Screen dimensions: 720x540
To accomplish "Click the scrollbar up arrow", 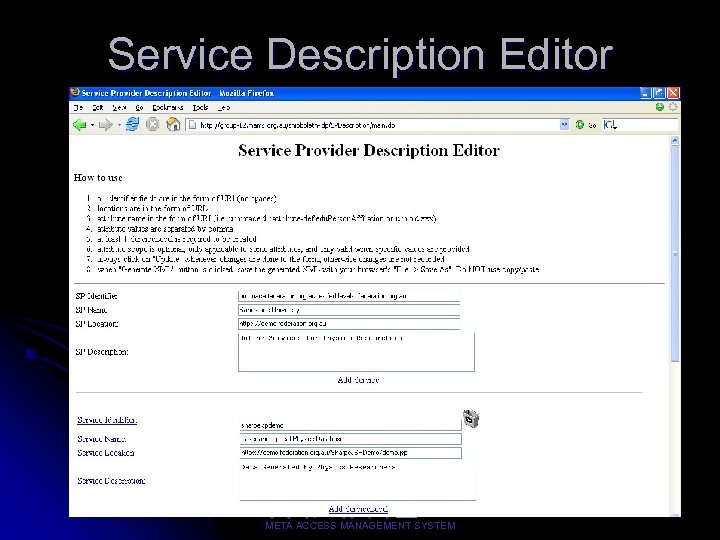I will click(x=675, y=141).
